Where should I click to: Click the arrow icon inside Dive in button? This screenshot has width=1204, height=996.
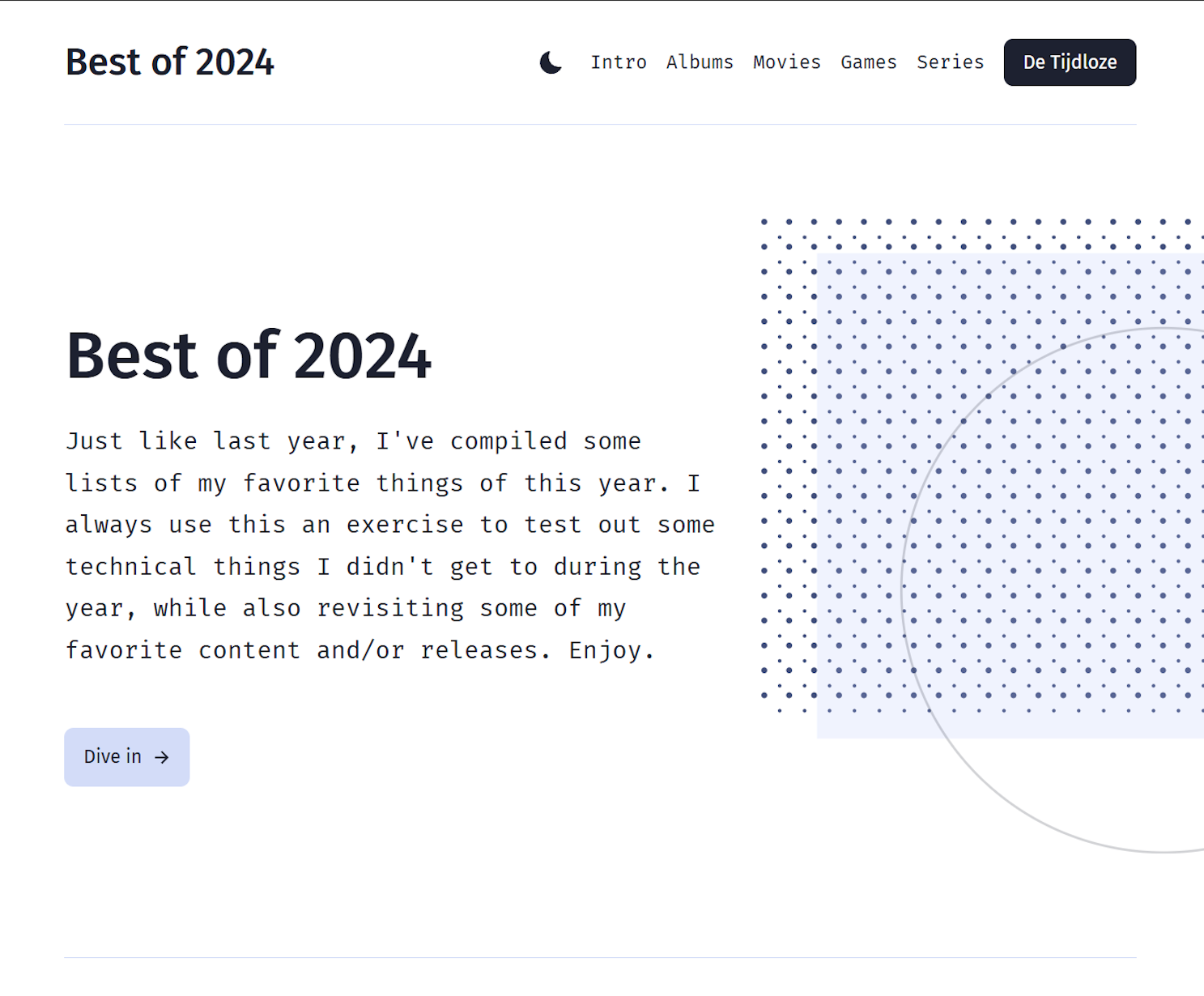164,757
